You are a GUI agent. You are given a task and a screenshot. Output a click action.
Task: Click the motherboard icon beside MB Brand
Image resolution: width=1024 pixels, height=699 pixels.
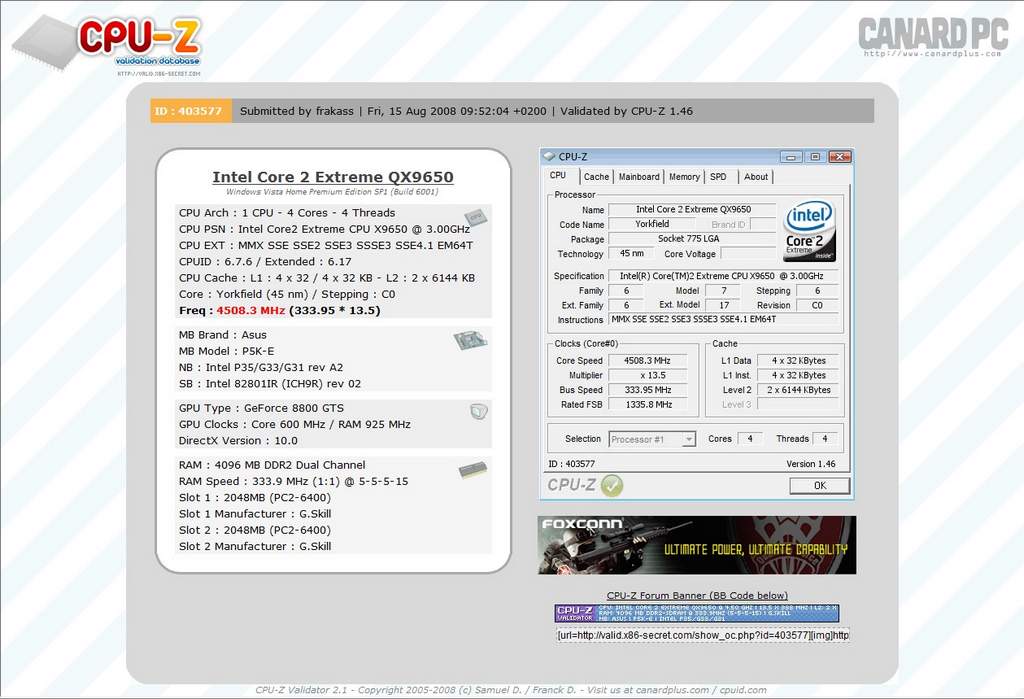(x=472, y=340)
